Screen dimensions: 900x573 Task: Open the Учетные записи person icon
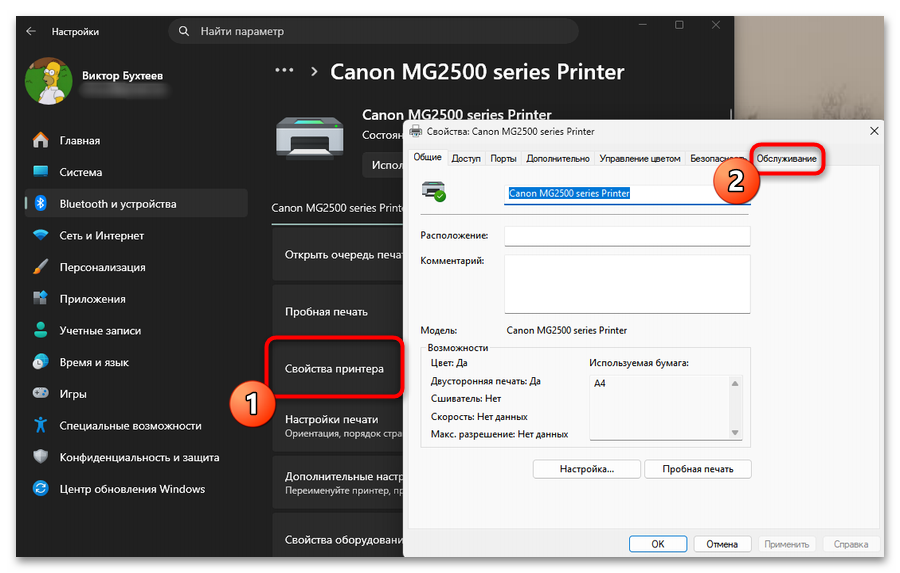point(41,330)
